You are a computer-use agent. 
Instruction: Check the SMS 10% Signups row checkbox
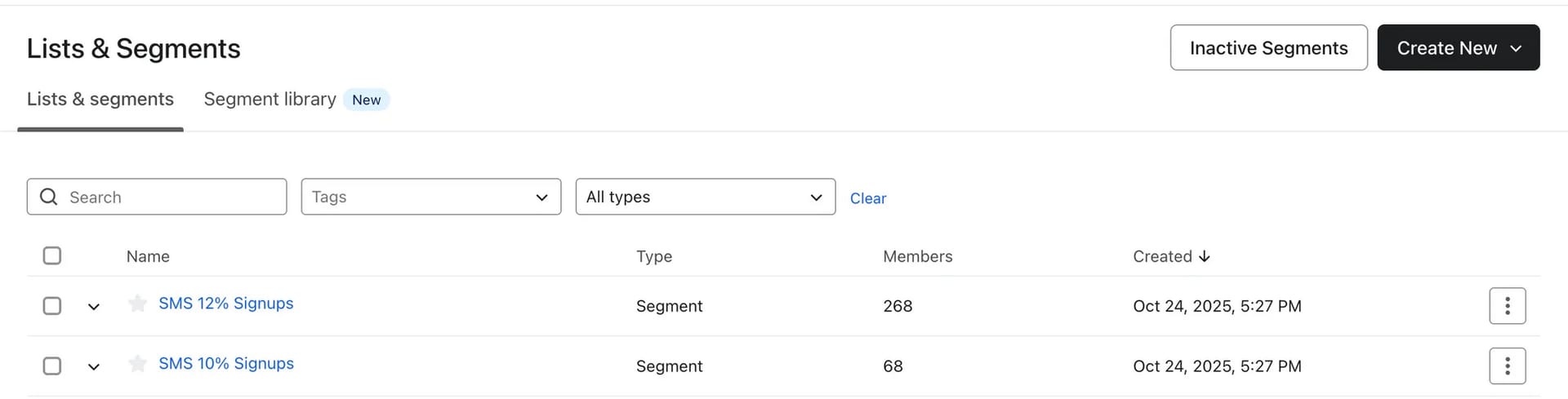pos(52,366)
